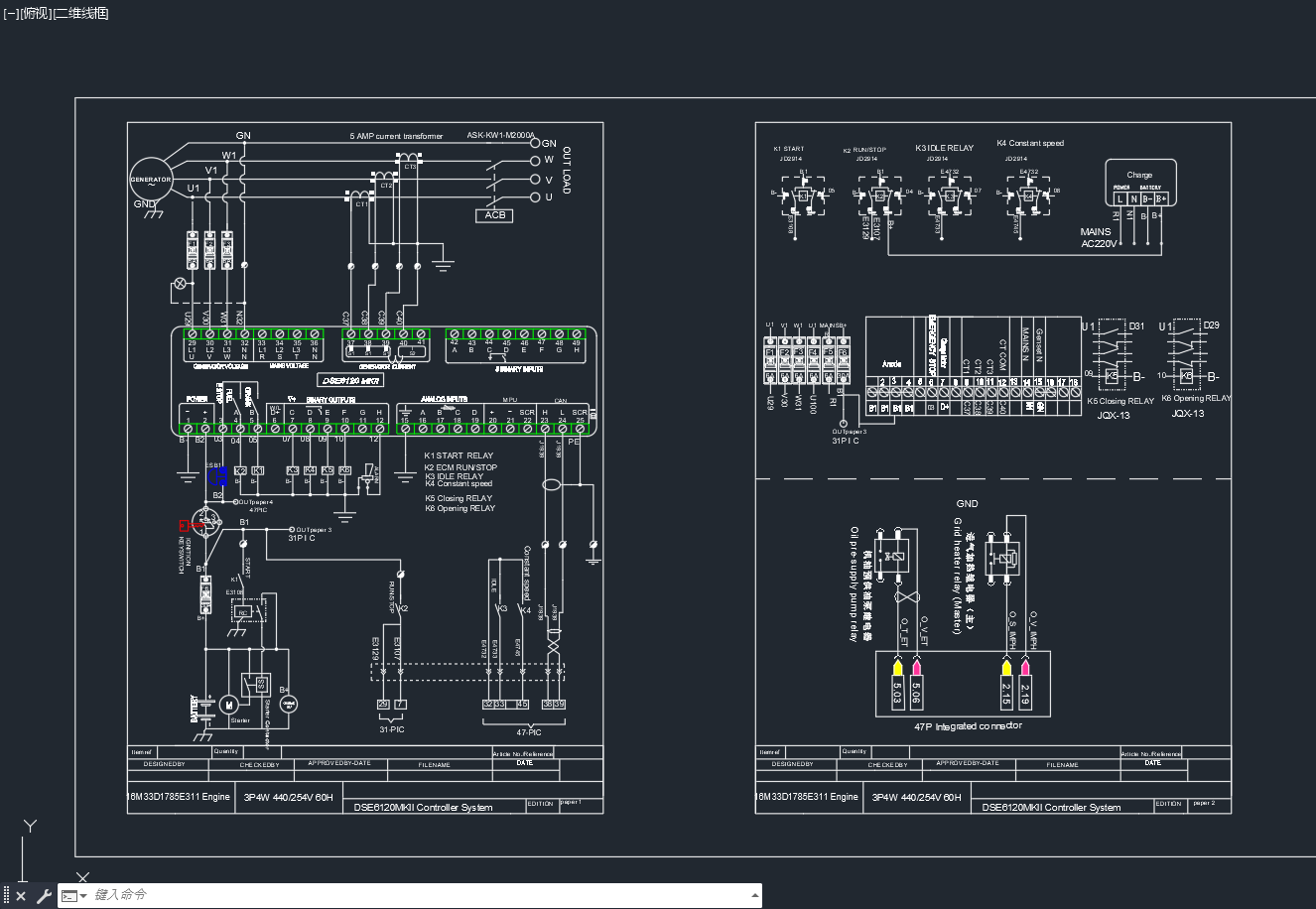1316x909 pixels.
Task: Select the 'K6 Opening RELAY' legend line, paper 1
Action: click(460, 508)
